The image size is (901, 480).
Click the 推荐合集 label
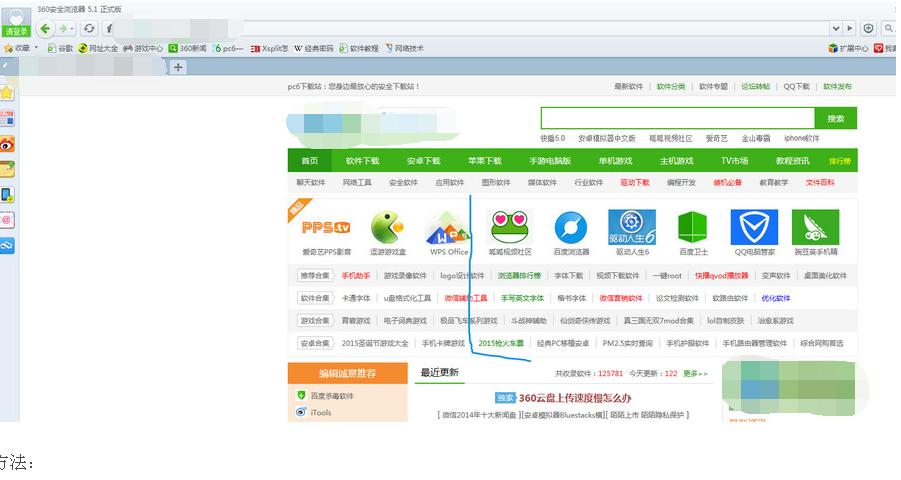pos(315,275)
